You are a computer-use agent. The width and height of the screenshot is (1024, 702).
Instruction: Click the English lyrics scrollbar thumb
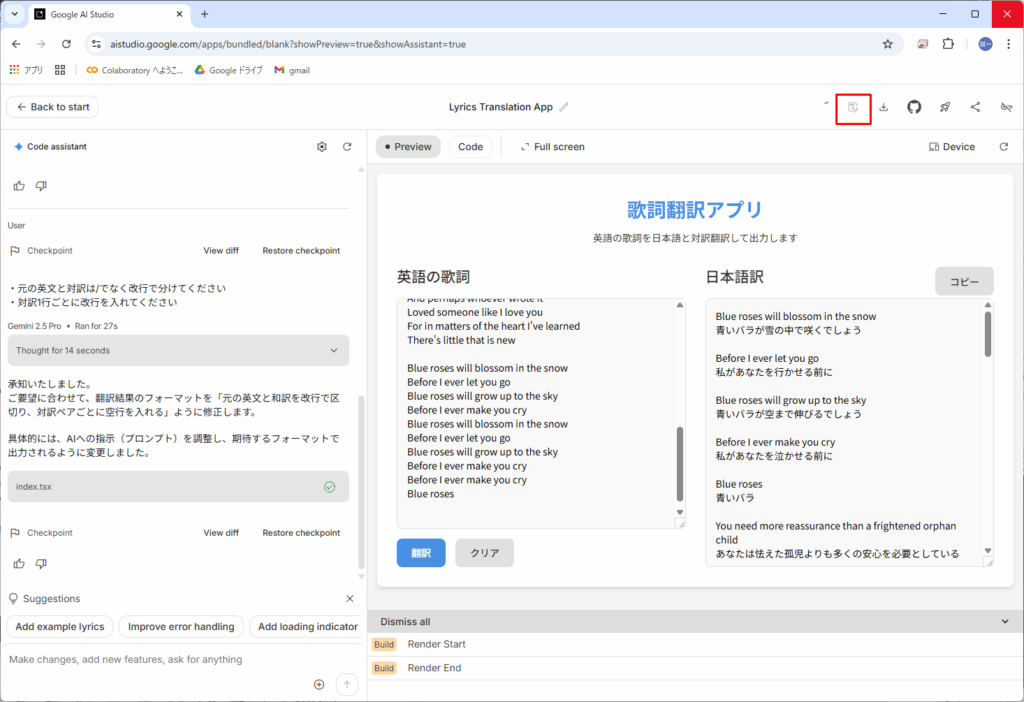(x=680, y=464)
